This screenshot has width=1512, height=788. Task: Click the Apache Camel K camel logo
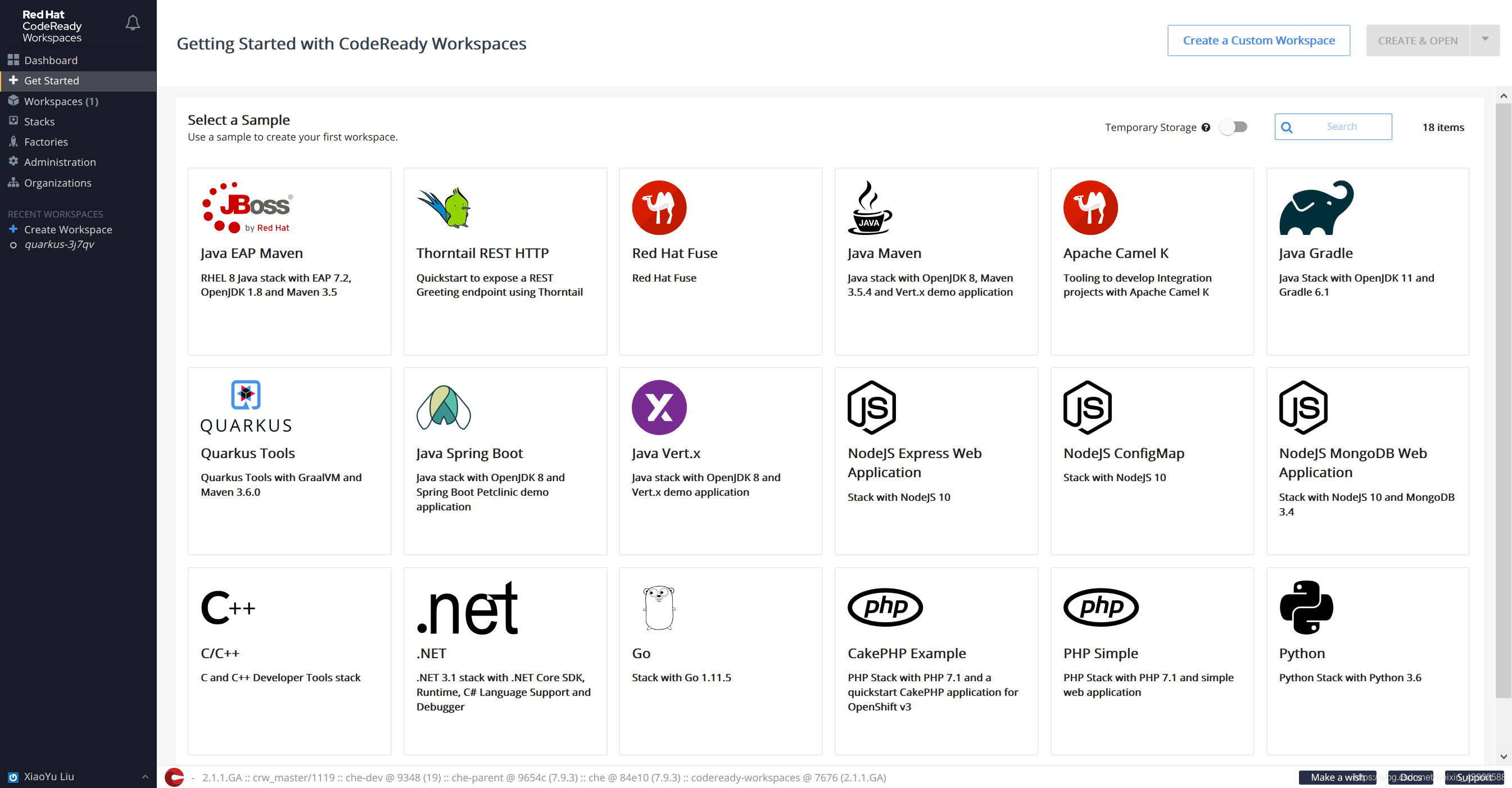(1090, 207)
